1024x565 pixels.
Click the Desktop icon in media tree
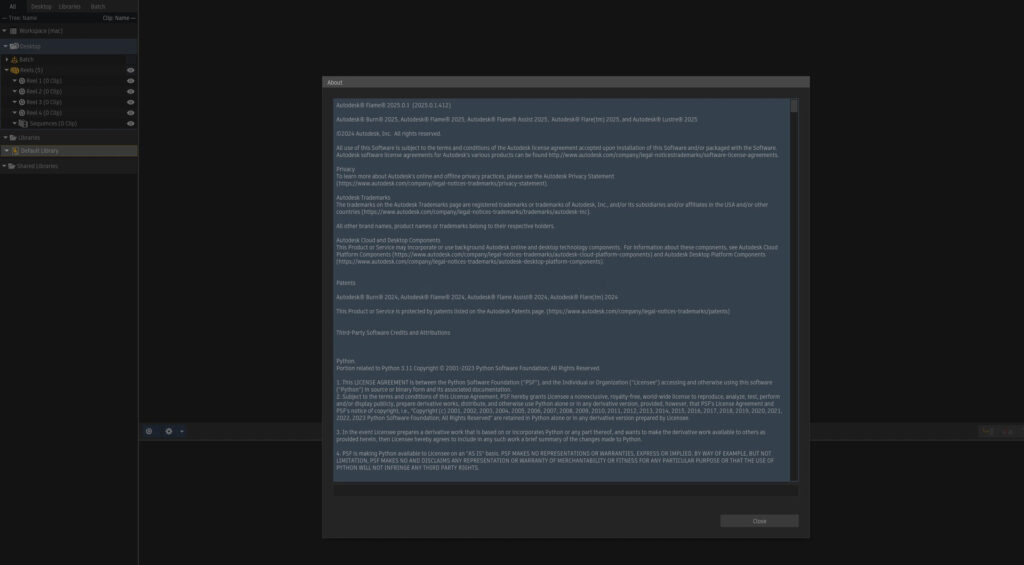pos(14,46)
